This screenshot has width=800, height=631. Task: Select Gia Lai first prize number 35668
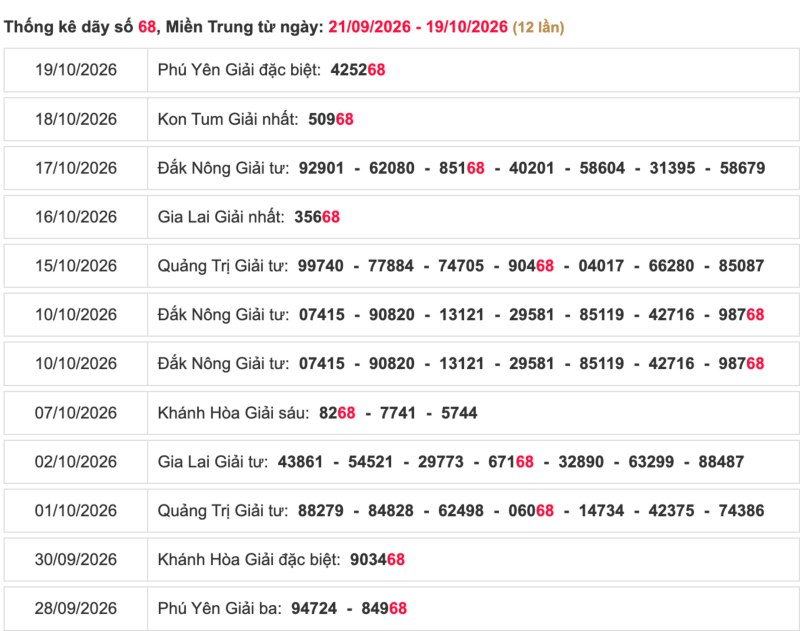[x=317, y=217]
